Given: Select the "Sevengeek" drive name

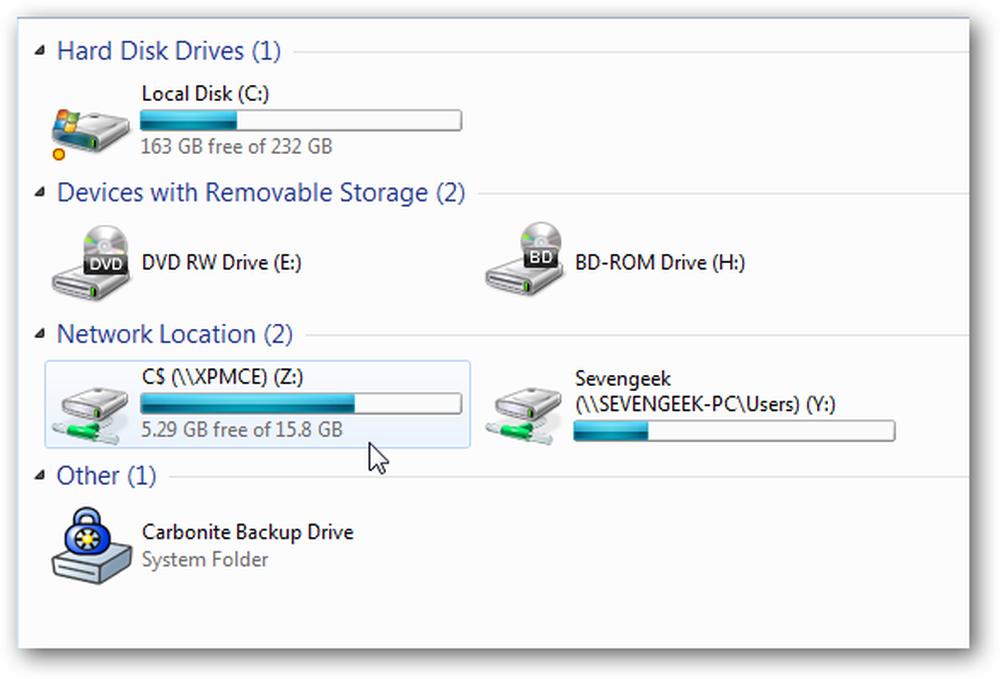Looking at the screenshot, I should tap(622, 379).
